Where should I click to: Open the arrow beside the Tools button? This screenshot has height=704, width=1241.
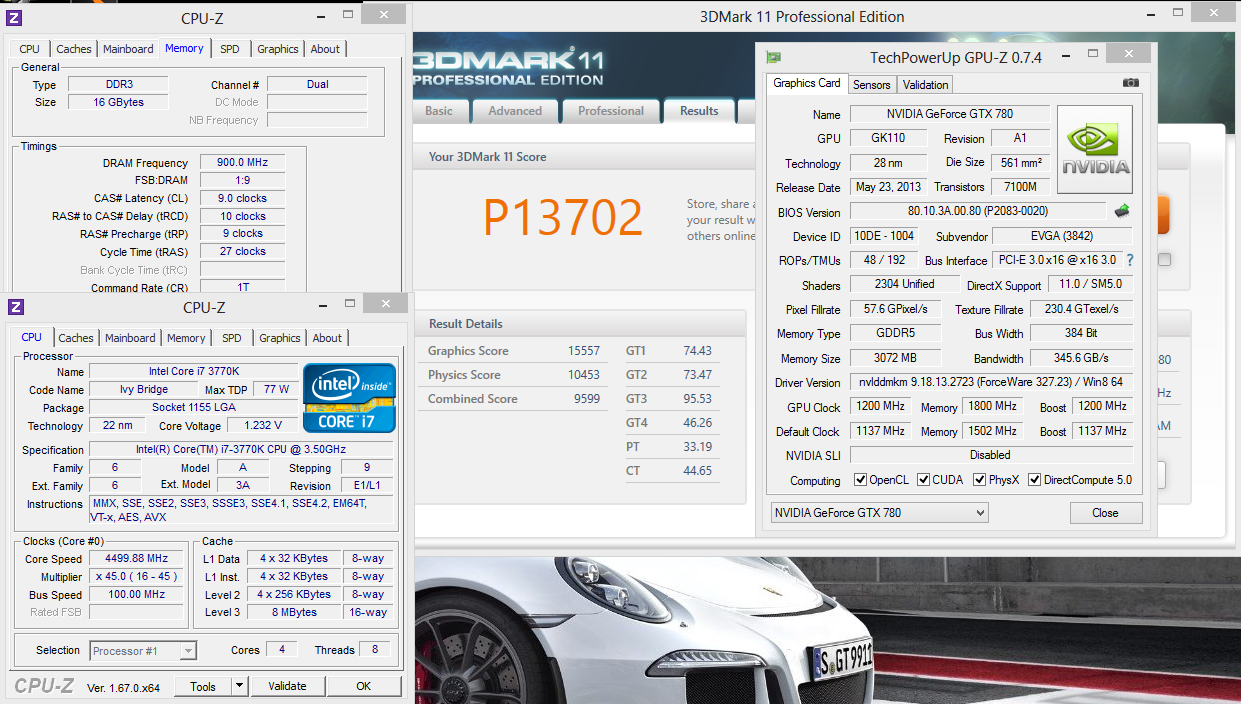[x=239, y=686]
